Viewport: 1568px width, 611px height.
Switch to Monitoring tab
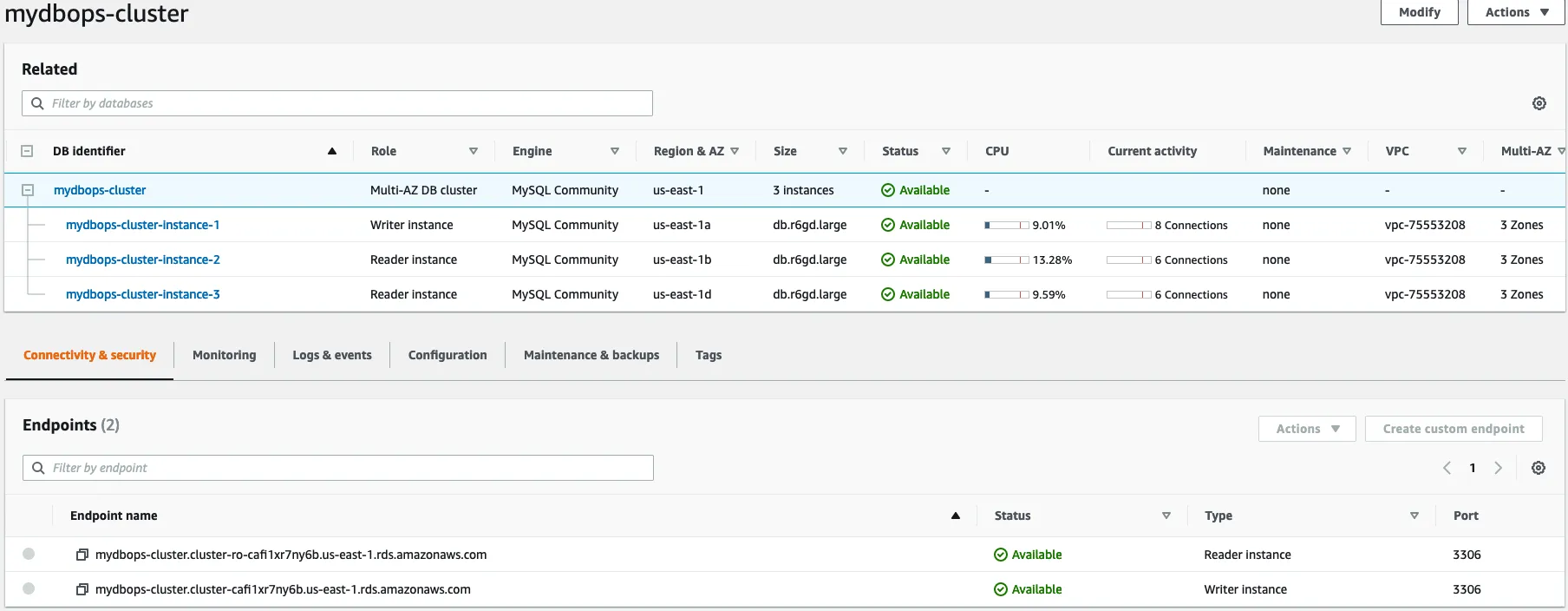coord(225,355)
